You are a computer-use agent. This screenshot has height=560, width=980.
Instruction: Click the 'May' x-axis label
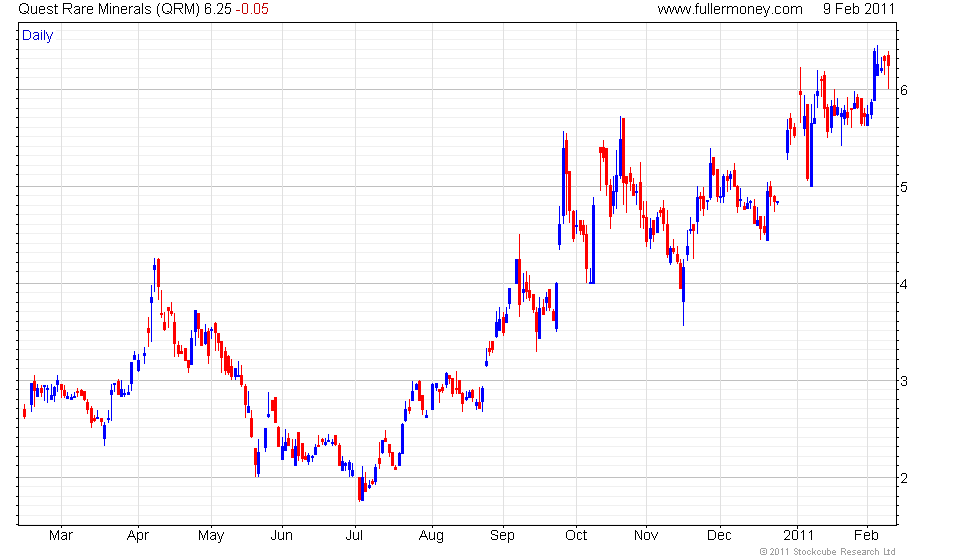211,536
